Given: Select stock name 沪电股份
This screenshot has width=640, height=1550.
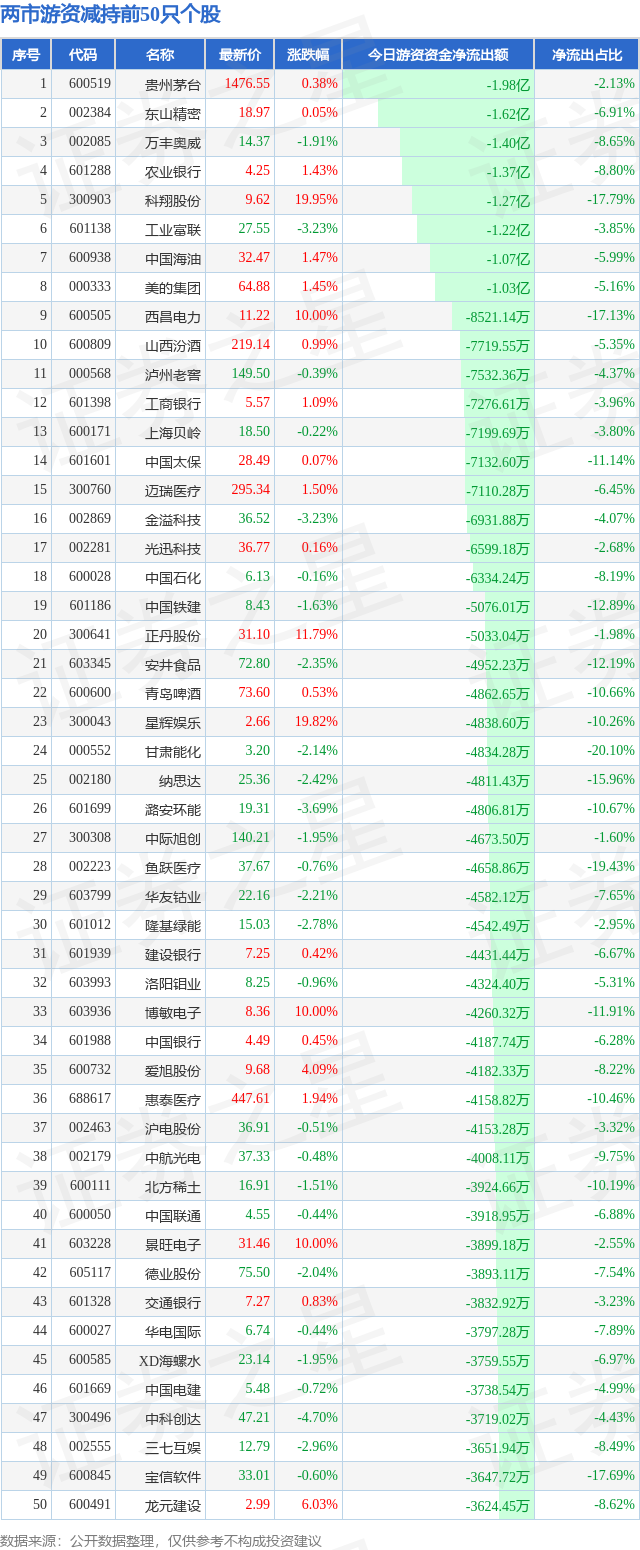Looking at the screenshot, I should [x=173, y=1128].
